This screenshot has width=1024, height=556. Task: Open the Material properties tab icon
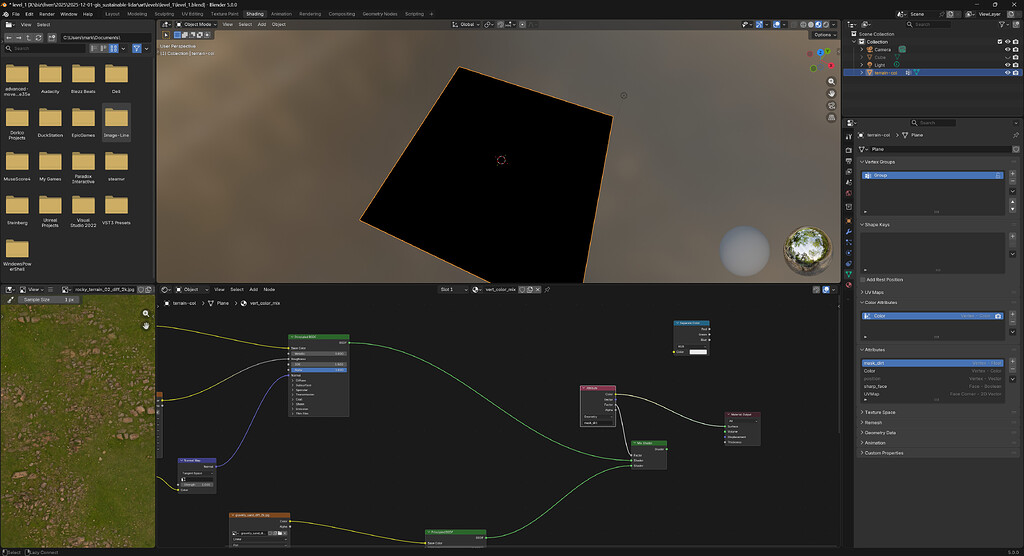tap(848, 285)
